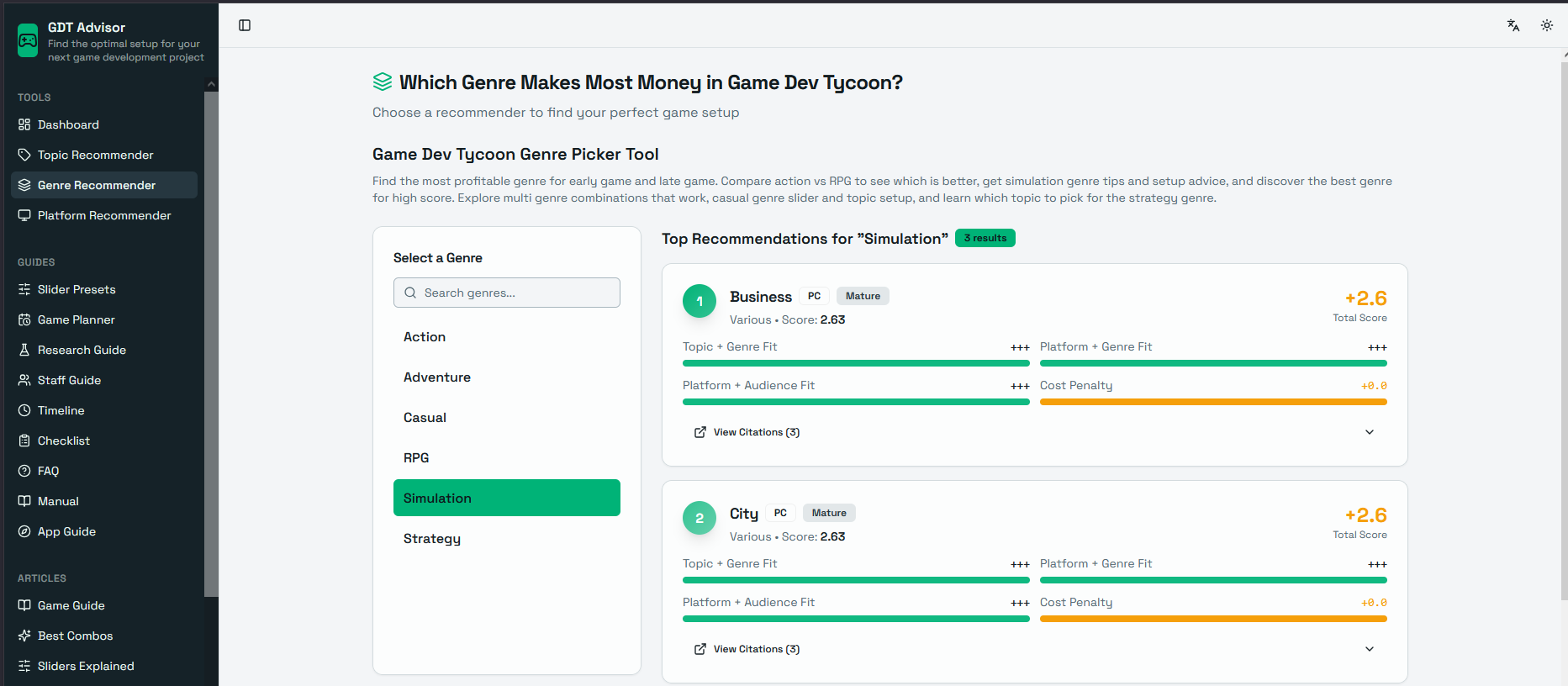Click the sidebar vertical scrollbar
The image size is (1568, 686).
[x=211, y=343]
